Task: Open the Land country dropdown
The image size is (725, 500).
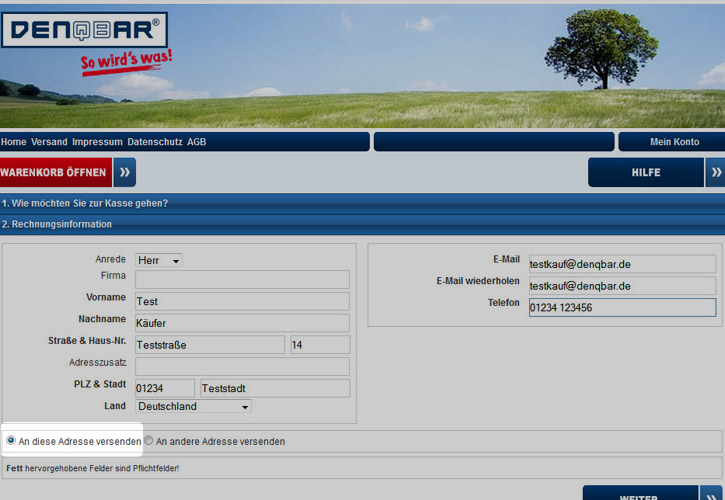Action: (193, 407)
